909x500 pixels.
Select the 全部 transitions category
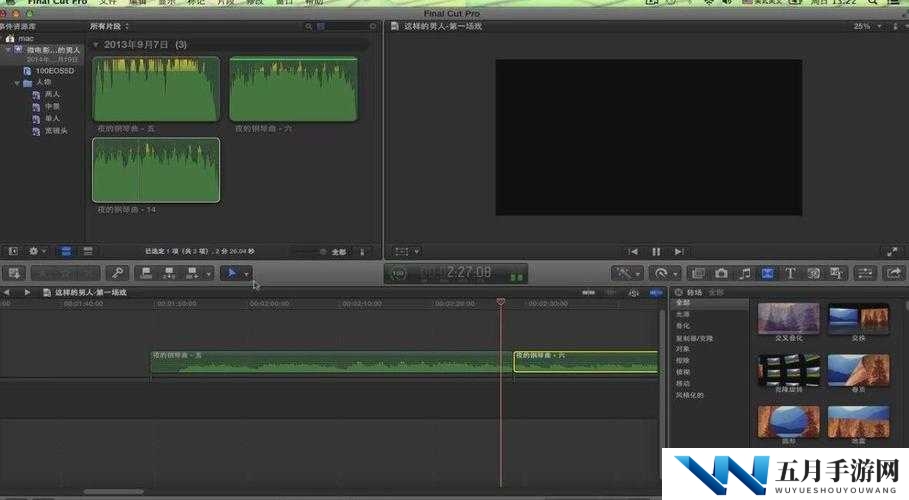click(x=683, y=303)
